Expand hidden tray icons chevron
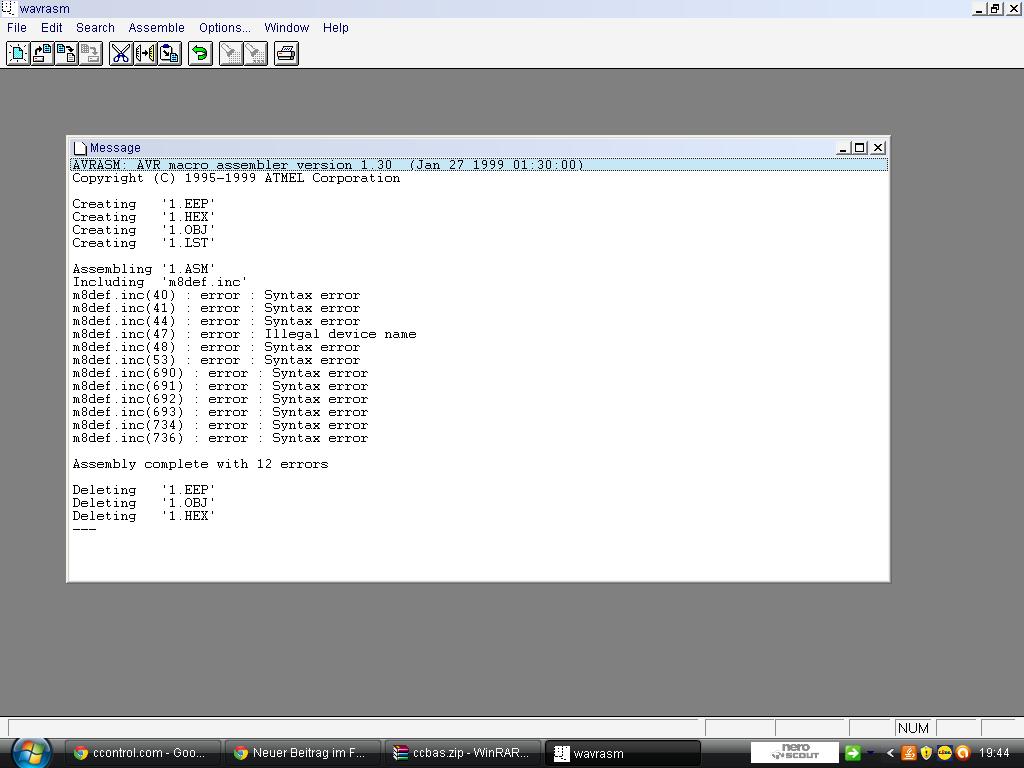 coord(890,753)
